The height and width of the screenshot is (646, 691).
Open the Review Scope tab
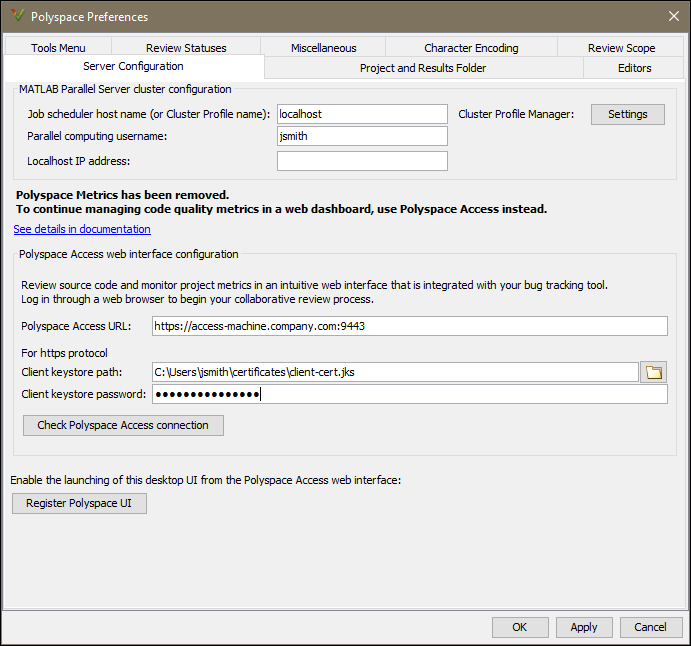click(x=621, y=48)
